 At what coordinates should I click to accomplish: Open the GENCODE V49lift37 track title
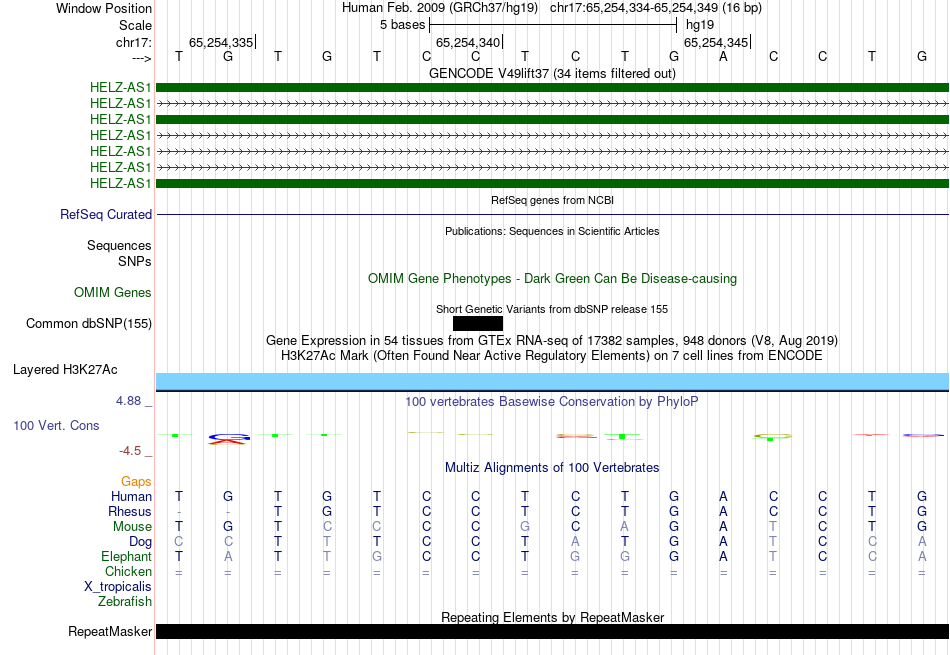point(552,73)
